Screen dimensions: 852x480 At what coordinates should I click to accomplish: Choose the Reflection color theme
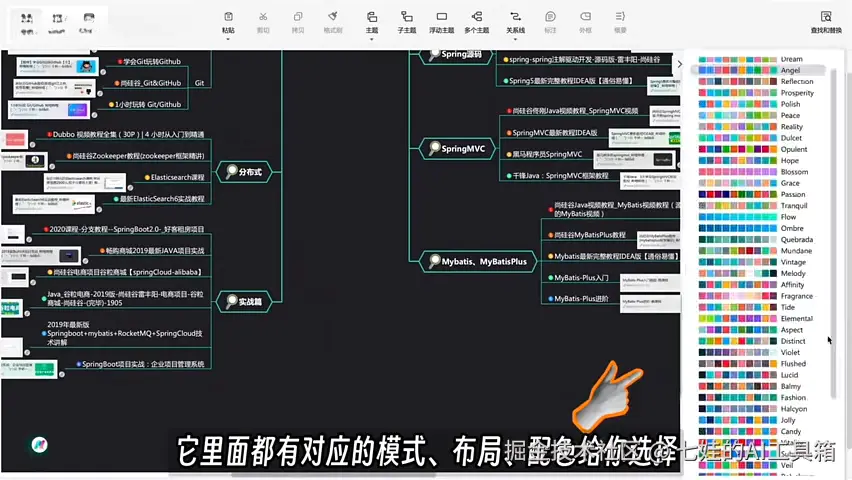click(756, 82)
